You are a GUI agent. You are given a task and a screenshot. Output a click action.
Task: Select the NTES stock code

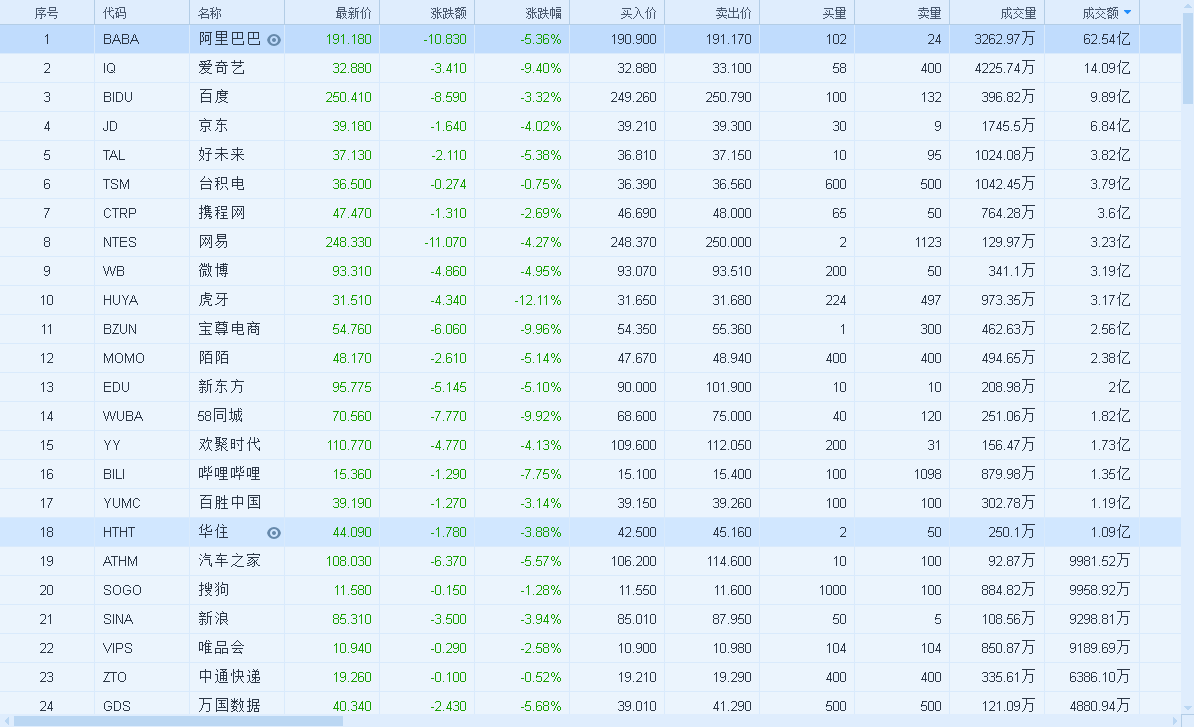[119, 242]
